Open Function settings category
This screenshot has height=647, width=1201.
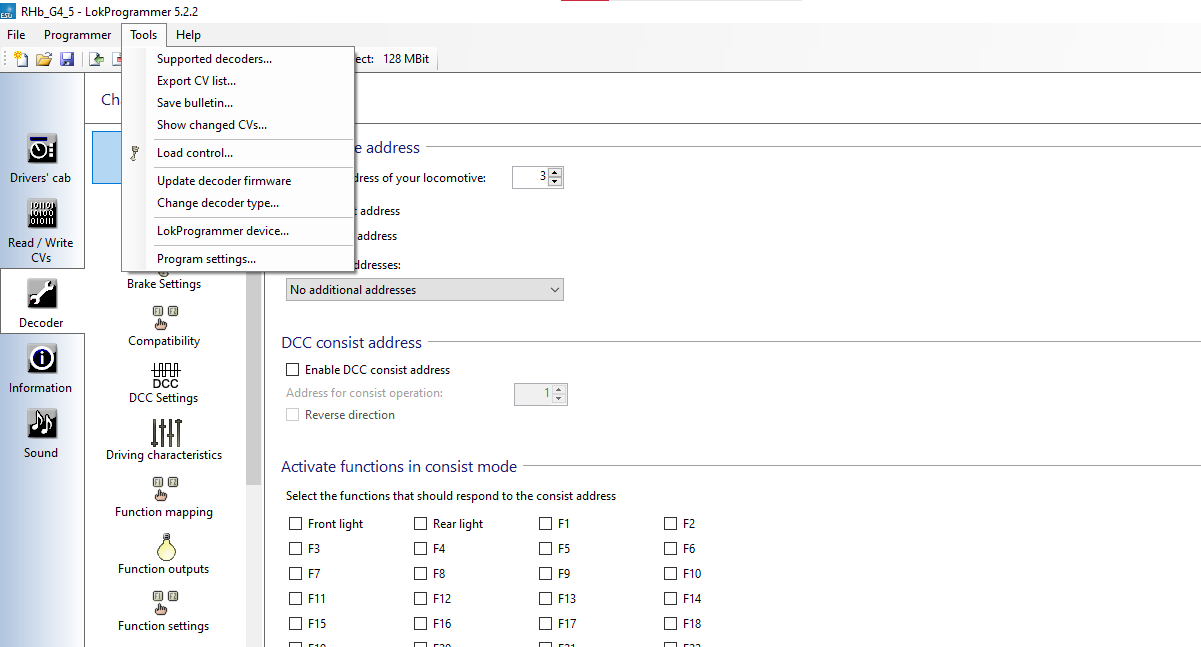click(x=164, y=611)
